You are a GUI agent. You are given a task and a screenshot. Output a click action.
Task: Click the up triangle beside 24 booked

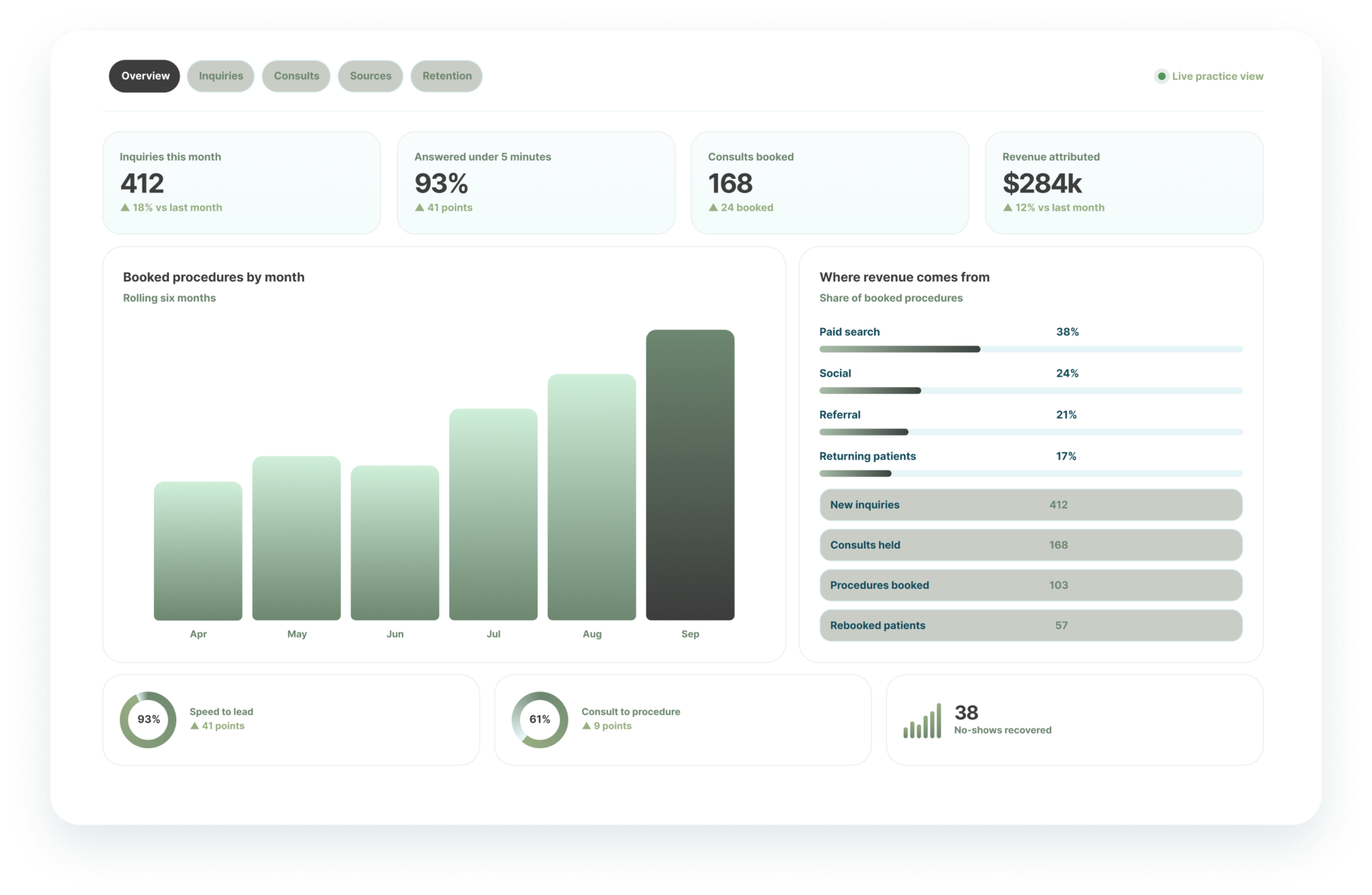pyautogui.click(x=713, y=208)
